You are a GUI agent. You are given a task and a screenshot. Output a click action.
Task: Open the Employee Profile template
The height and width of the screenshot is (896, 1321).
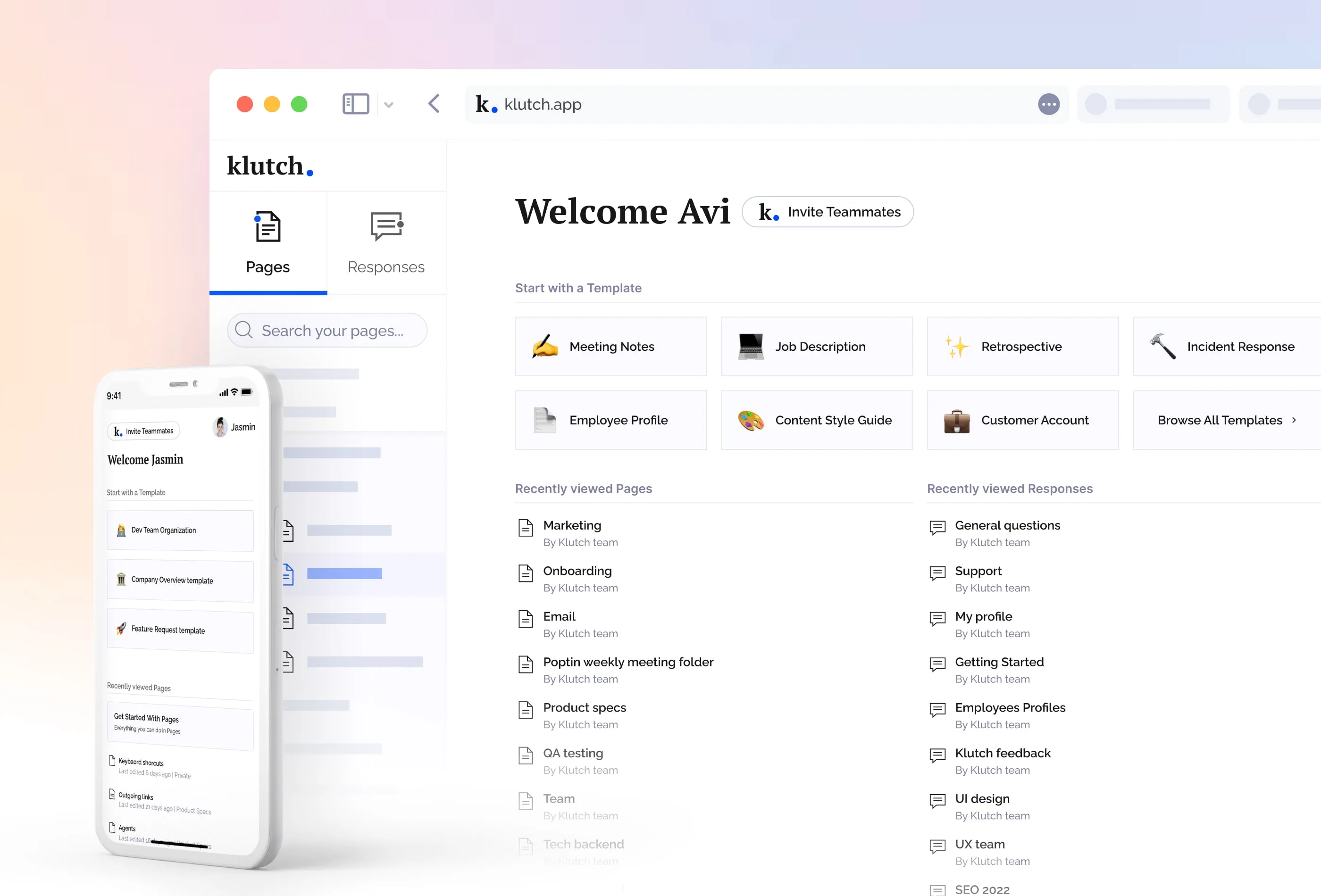(x=611, y=420)
